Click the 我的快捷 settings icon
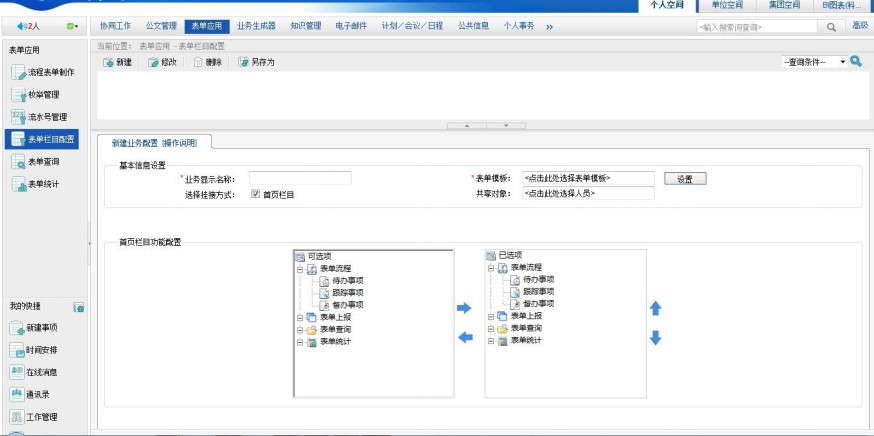874x436 pixels. [79, 307]
